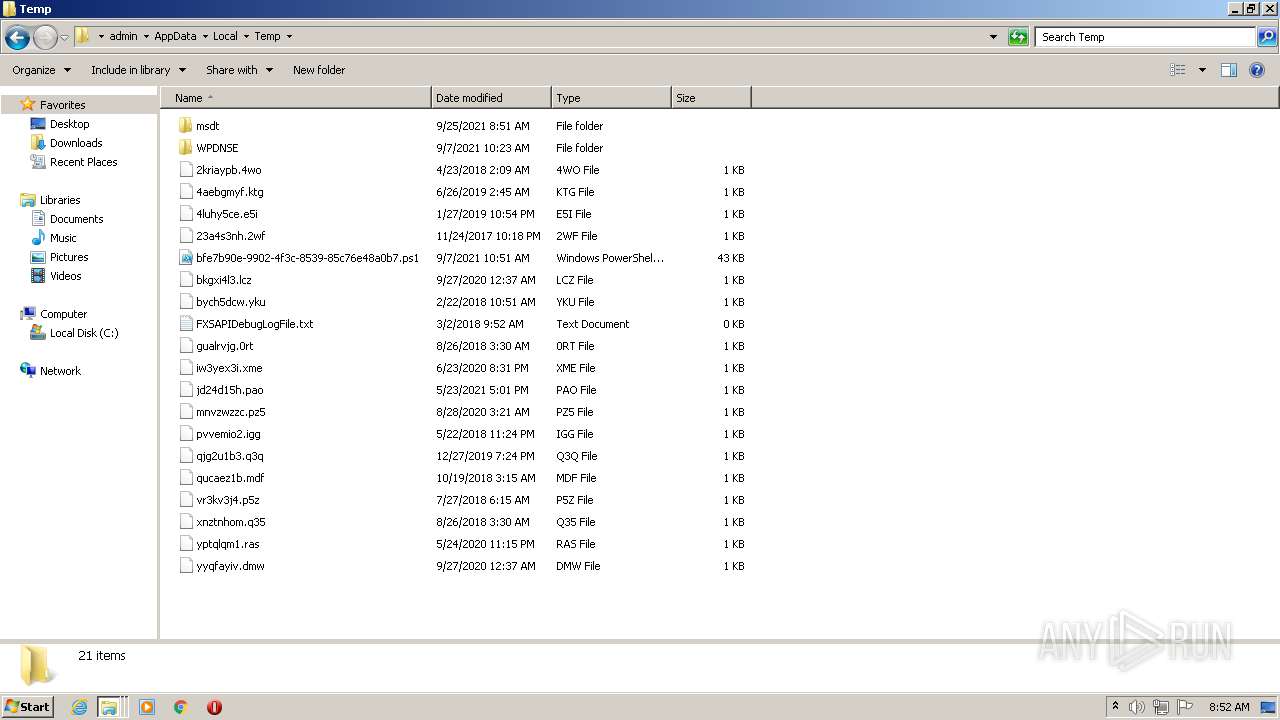Screen dimensions: 1280x720
Task: Click AppData in the address breadcrumb
Action: (175, 36)
